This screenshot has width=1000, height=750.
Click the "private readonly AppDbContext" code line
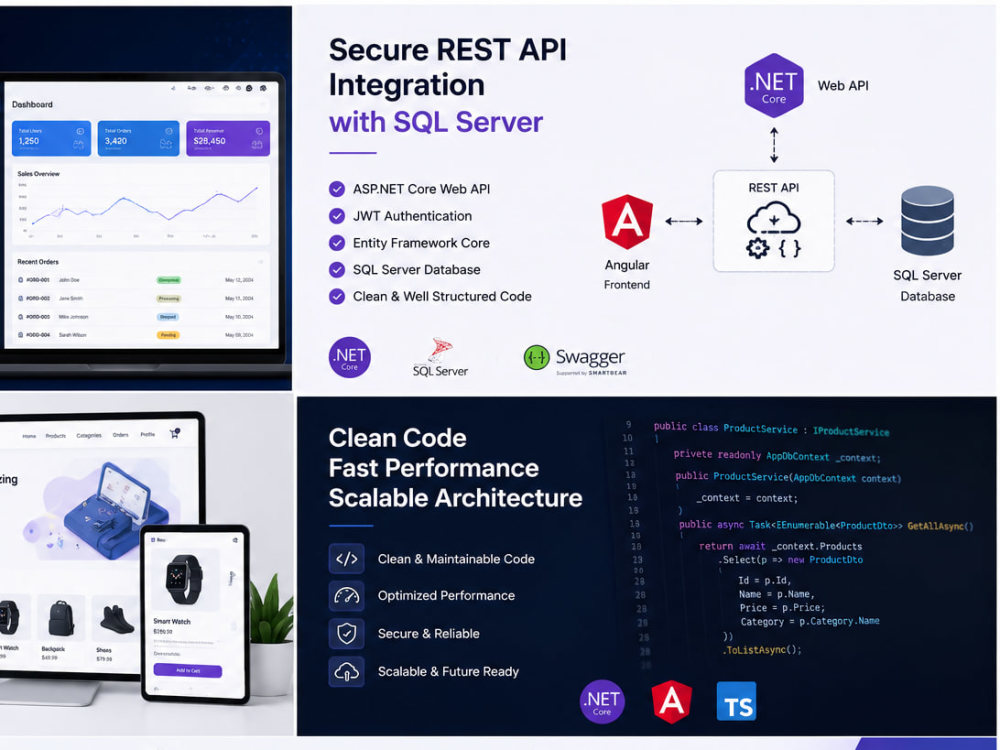tap(777, 456)
